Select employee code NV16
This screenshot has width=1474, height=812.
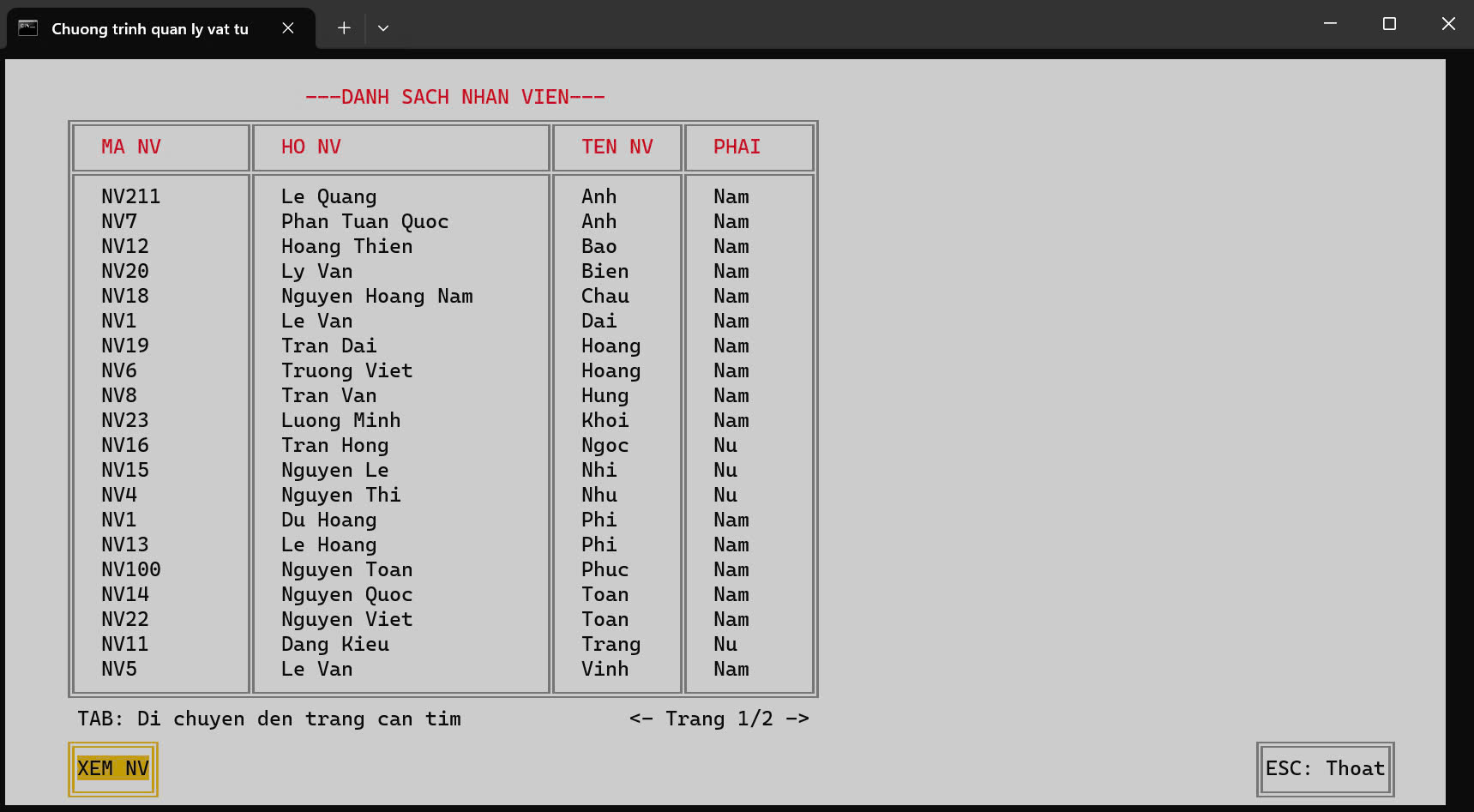pos(125,446)
